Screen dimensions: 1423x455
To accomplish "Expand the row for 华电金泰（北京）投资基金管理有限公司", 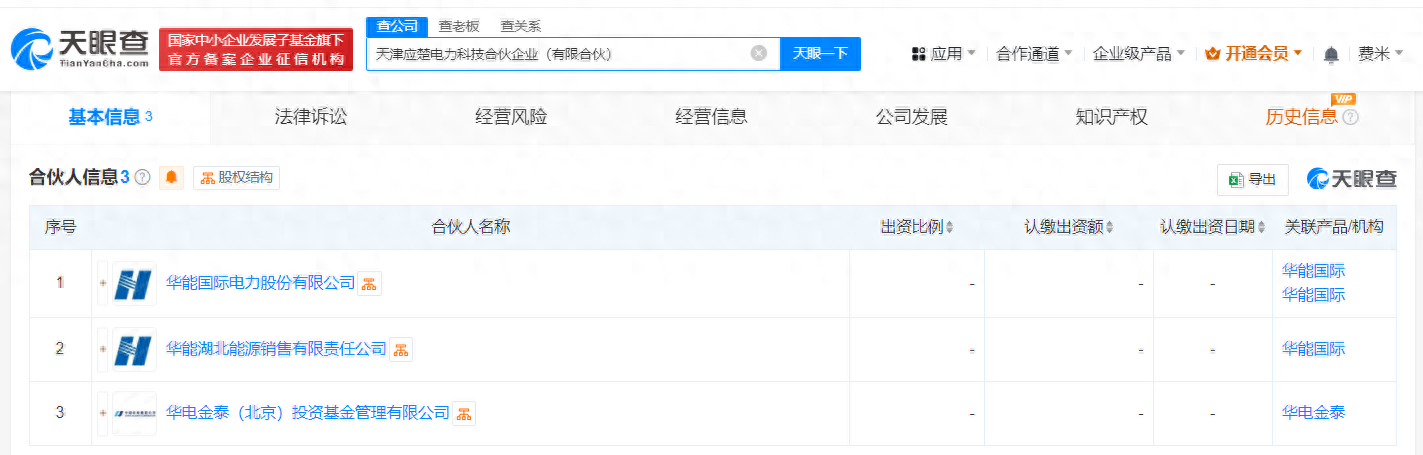I will 102,413.
